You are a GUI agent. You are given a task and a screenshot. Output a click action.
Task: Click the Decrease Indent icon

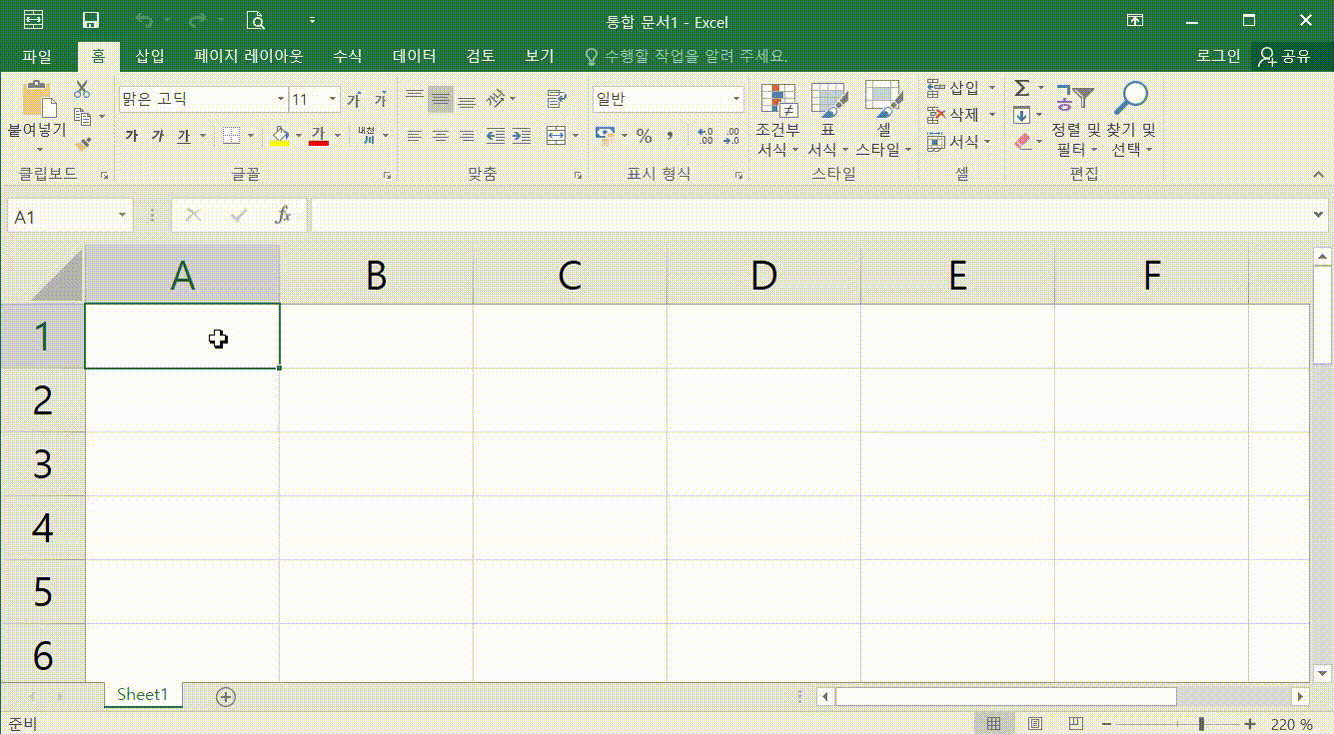(495, 136)
